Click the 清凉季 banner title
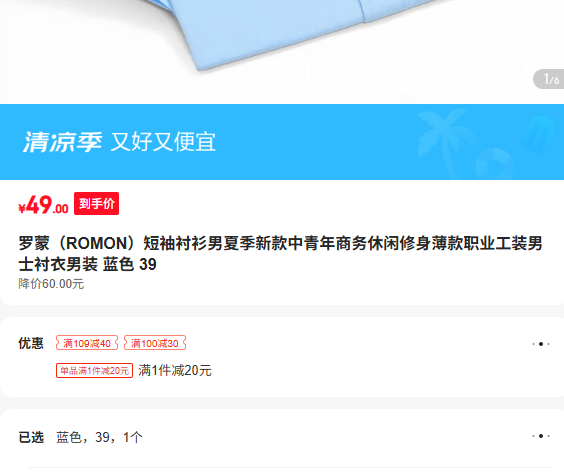 [63, 142]
